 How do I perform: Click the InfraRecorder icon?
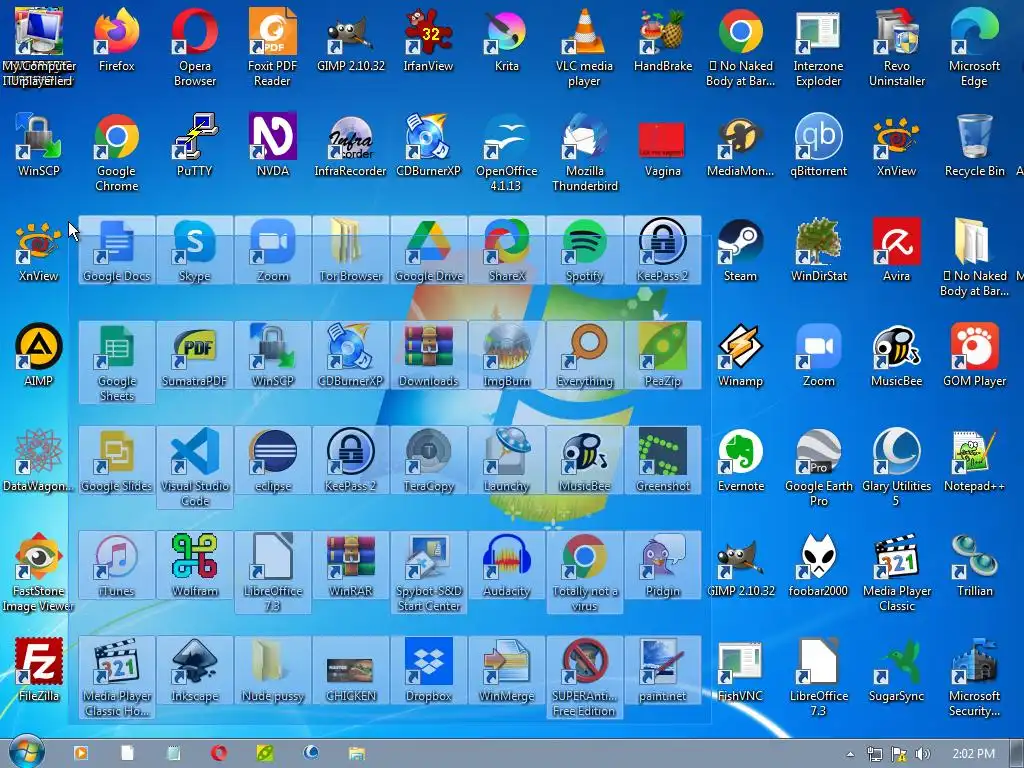(x=351, y=145)
